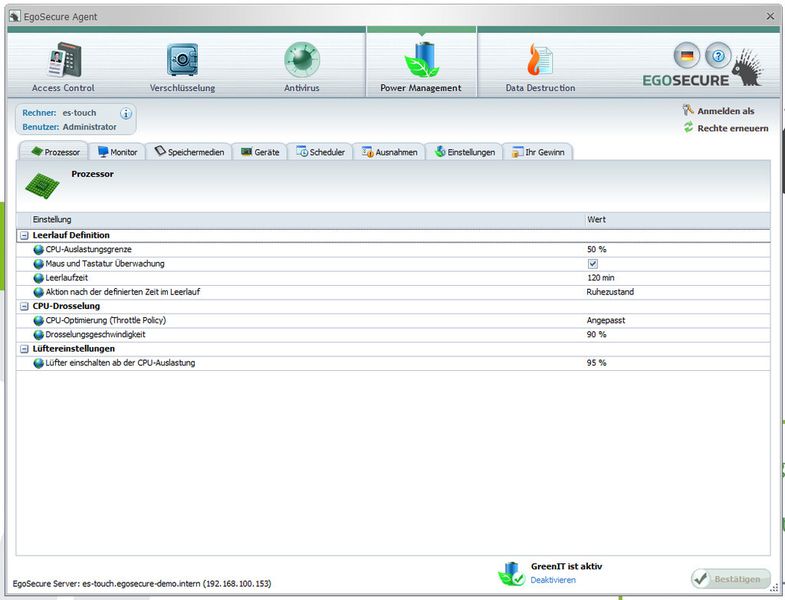
Task: Click globe icon beside Leerlaufzeit
Action: (x=39, y=278)
